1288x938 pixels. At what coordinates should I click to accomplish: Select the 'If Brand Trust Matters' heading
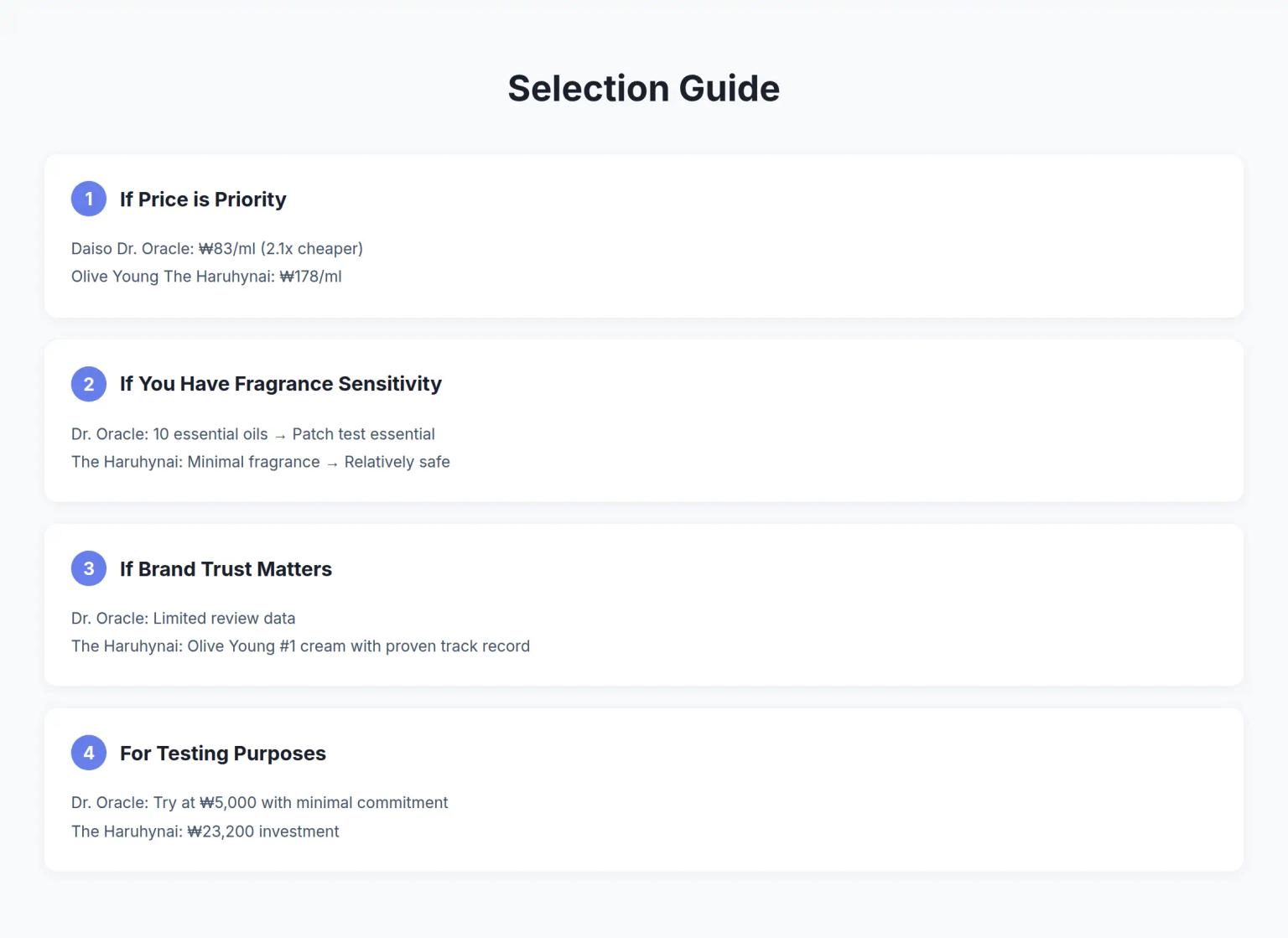tap(226, 568)
